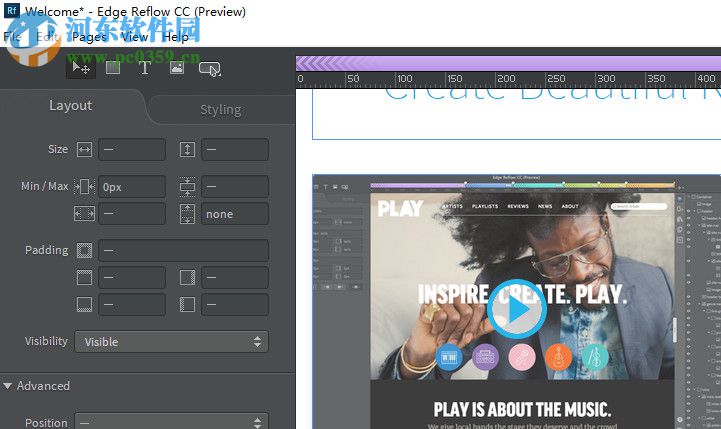Viewport: 721px width, 429px height.
Task: Switch to the Layout tab
Action: (70, 105)
